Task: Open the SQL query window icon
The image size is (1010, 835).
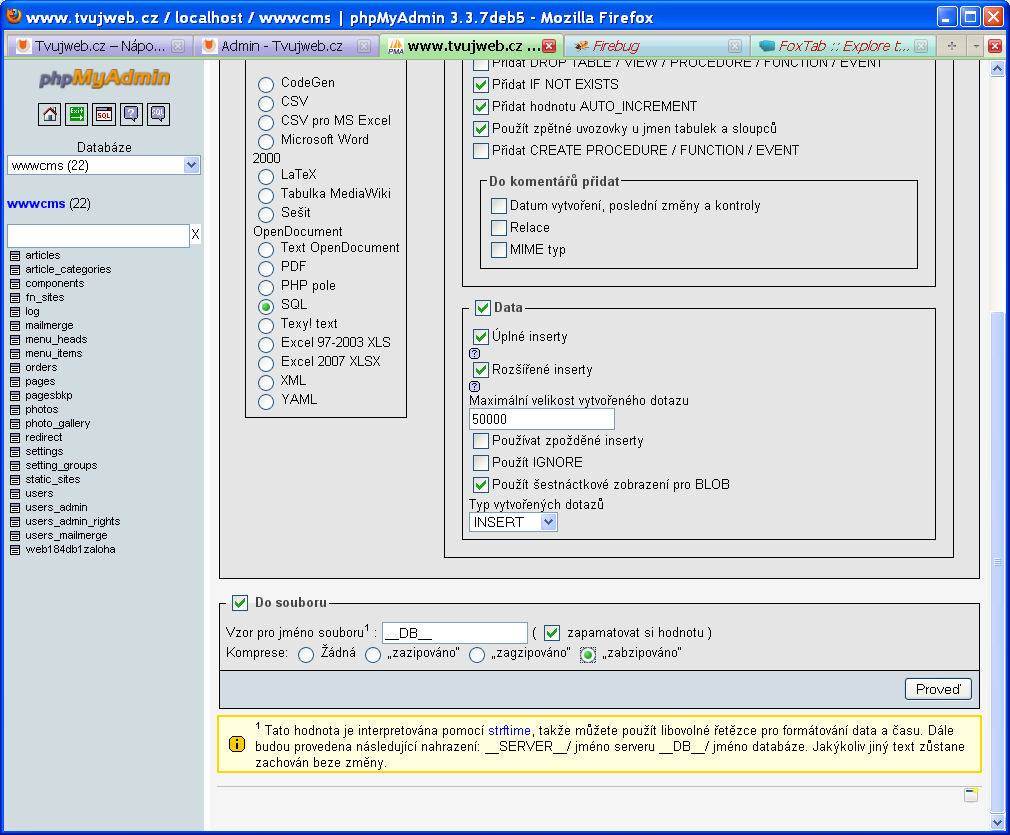Action: [104, 114]
